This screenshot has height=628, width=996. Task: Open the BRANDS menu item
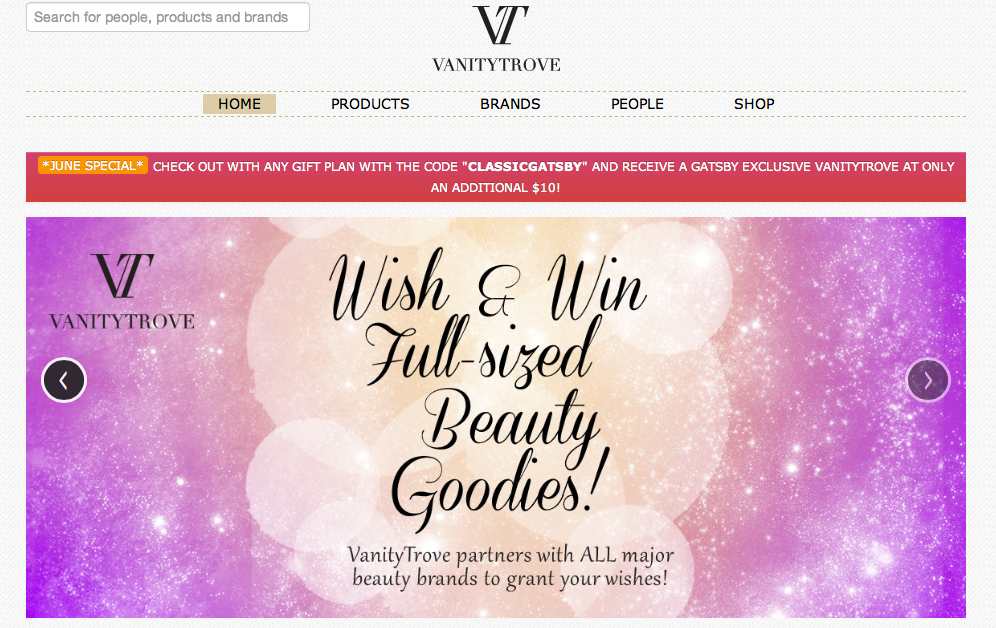click(x=510, y=104)
